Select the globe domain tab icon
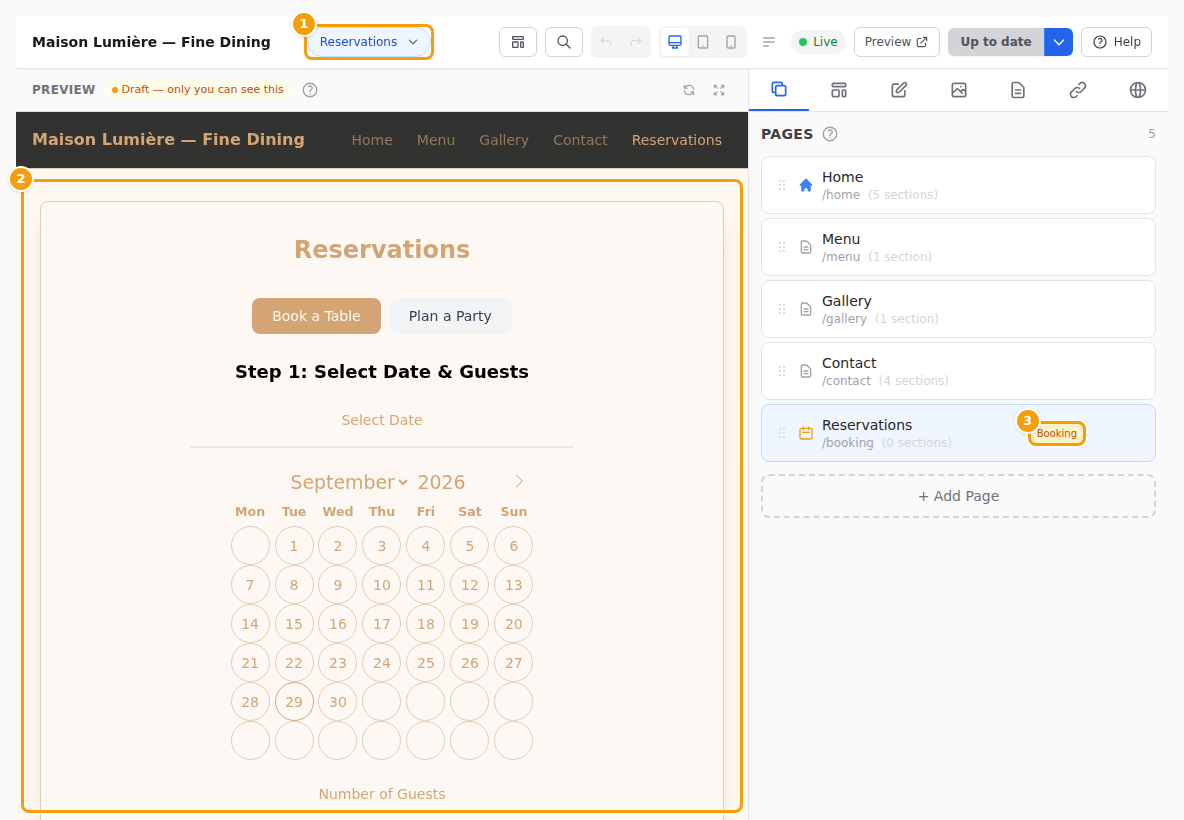Image resolution: width=1184 pixels, height=820 pixels. [1137, 91]
